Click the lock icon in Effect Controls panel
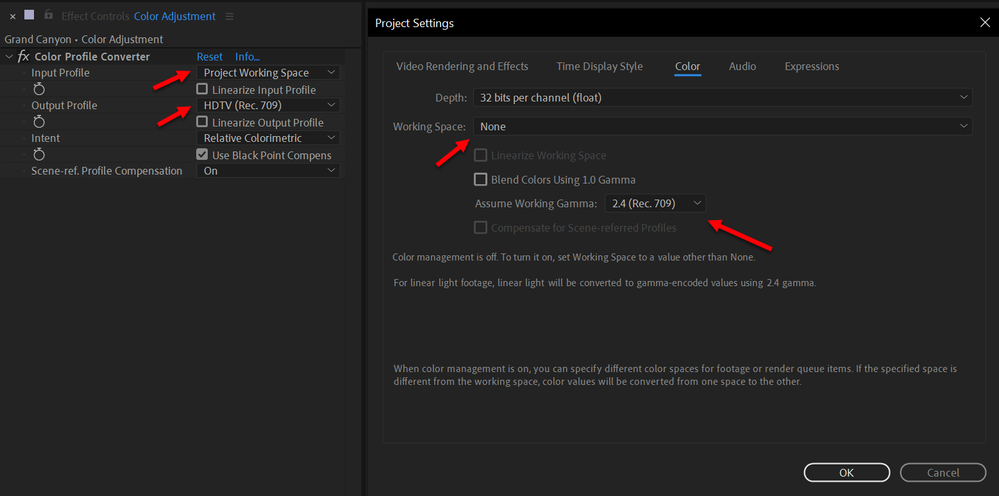Image resolution: width=999 pixels, height=496 pixels. (x=48, y=15)
